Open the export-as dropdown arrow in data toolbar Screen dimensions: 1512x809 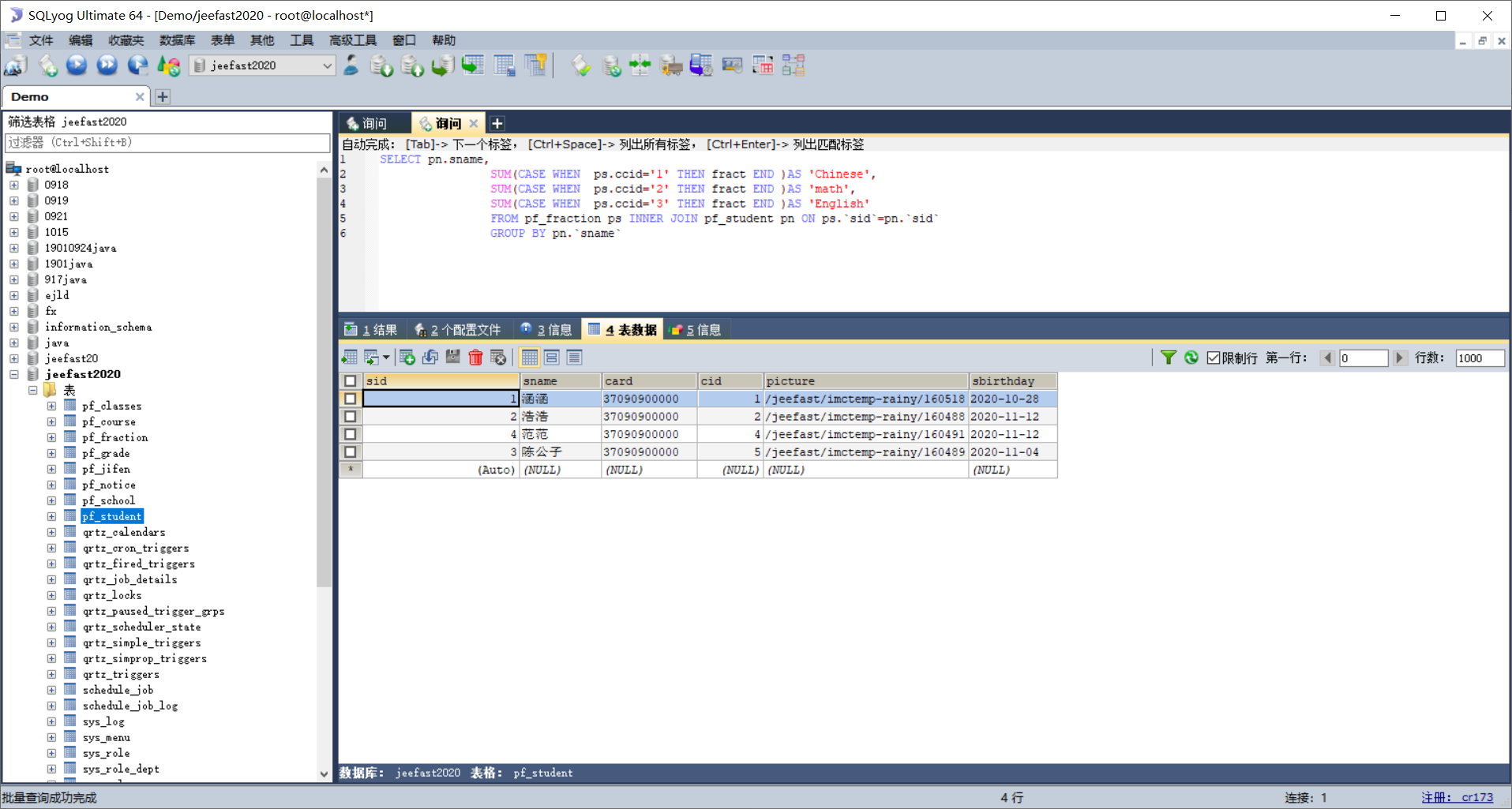tap(386, 358)
